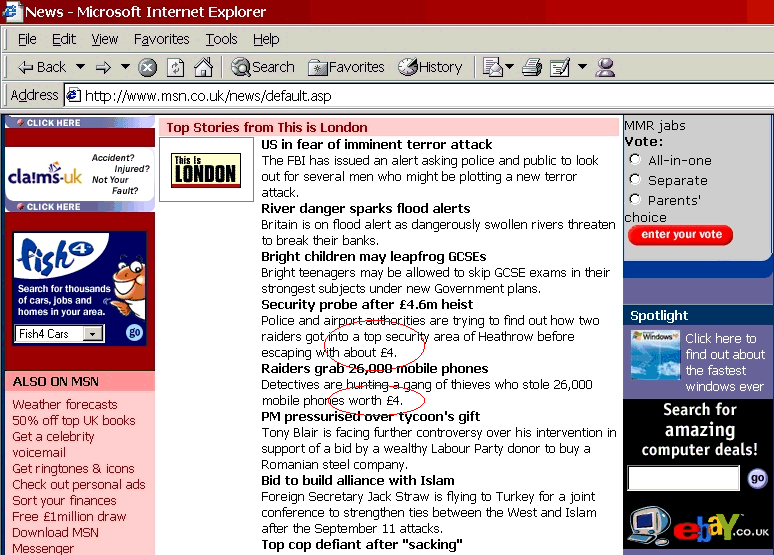Click the Back arrow toolbar button
The height and width of the screenshot is (555, 774).
pyautogui.click(x=41, y=67)
